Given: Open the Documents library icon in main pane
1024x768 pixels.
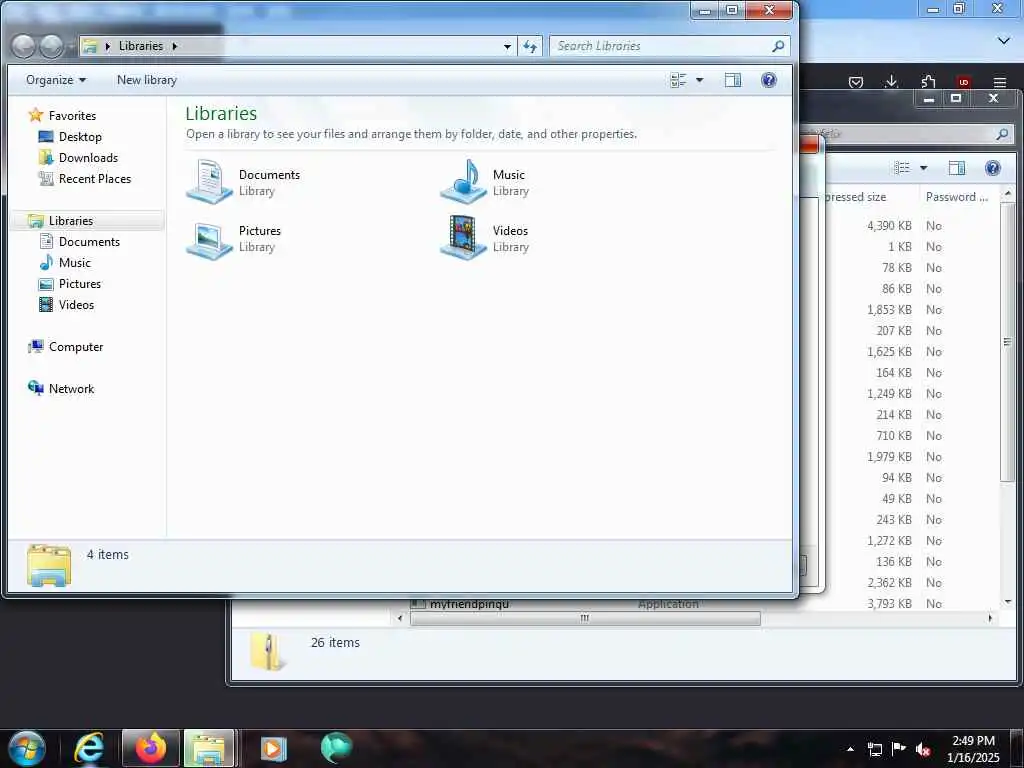Looking at the screenshot, I should [209, 181].
